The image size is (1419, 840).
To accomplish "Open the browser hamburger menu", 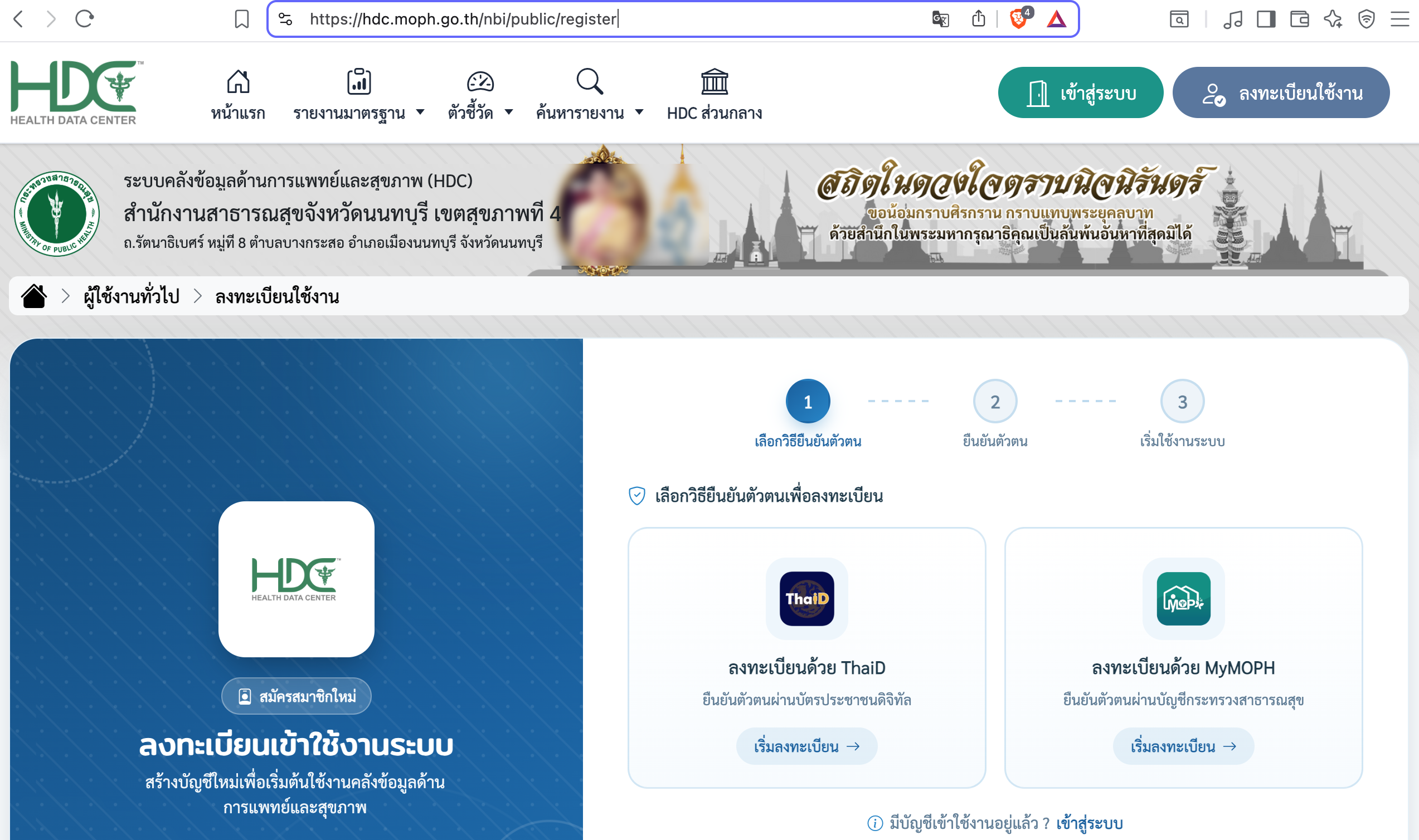I will point(1399,19).
